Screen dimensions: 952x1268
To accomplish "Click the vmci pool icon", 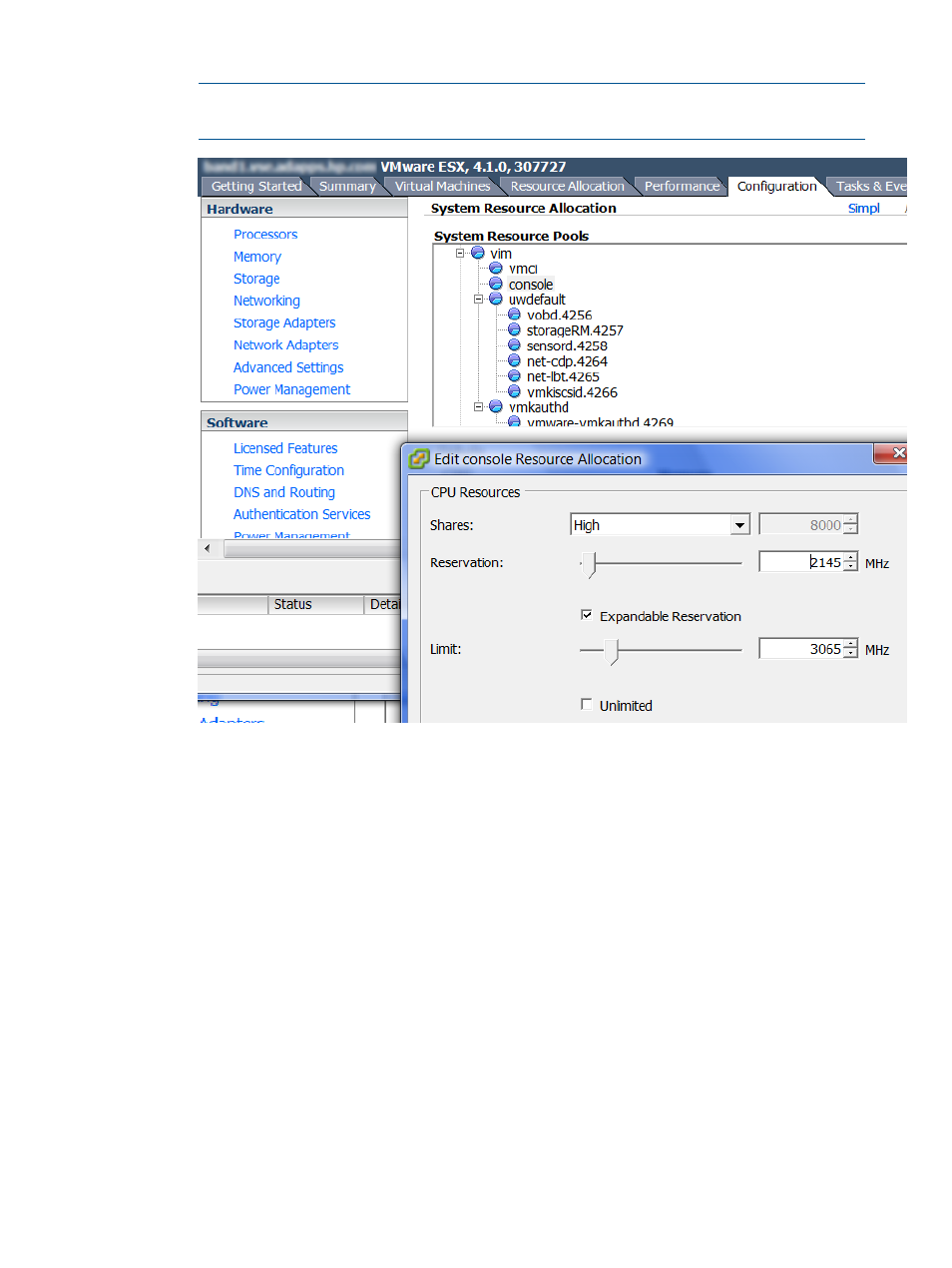I will 496,268.
